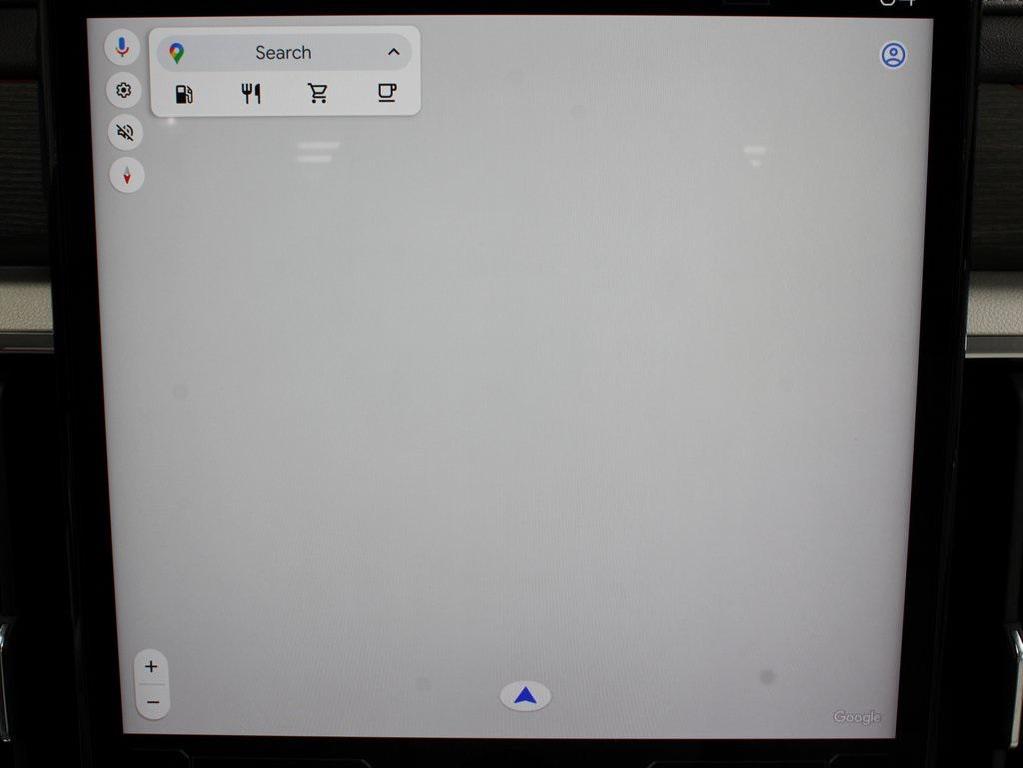
Task: Tap the microphone voice search icon
Action: click(123, 47)
